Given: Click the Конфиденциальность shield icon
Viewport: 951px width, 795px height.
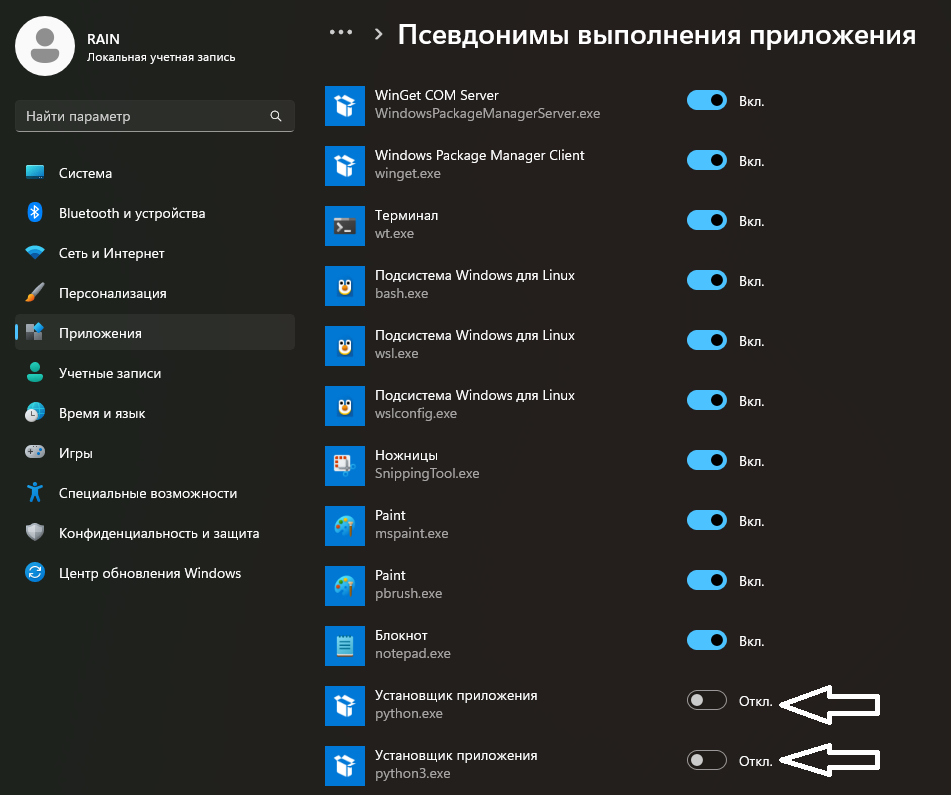Looking at the screenshot, I should coord(35,532).
